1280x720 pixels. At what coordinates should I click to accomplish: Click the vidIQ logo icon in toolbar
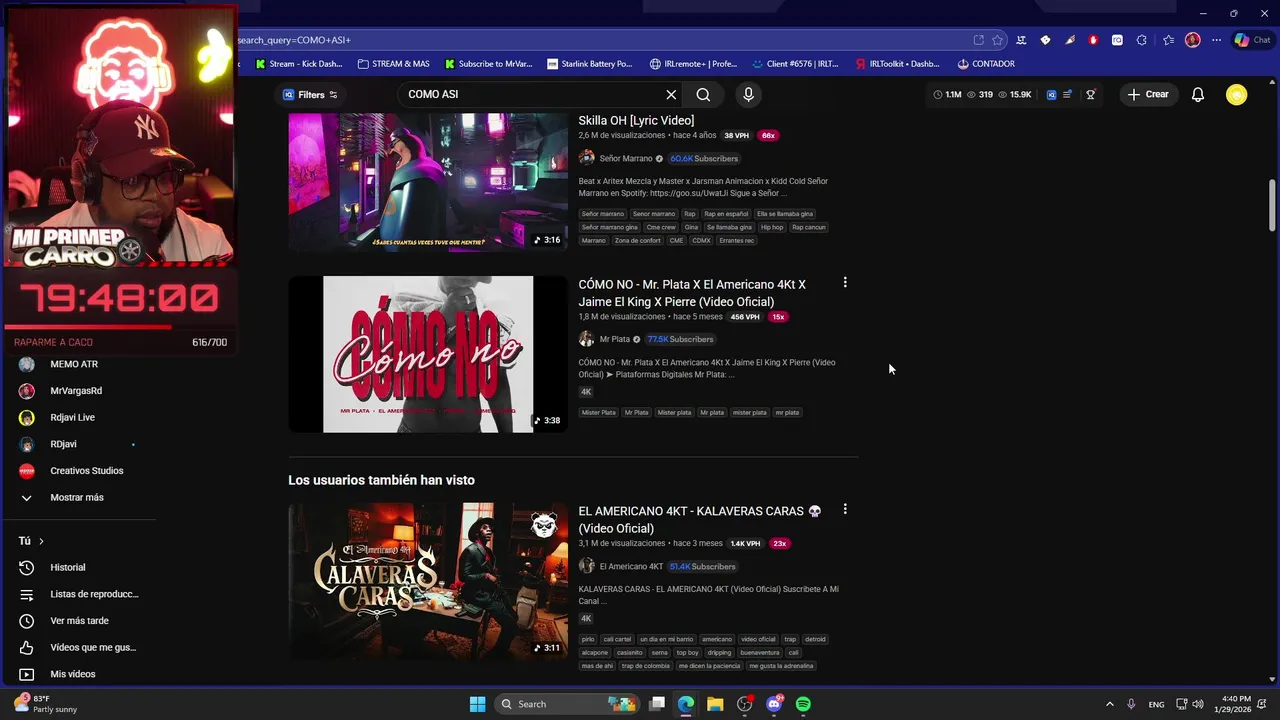tap(1051, 94)
